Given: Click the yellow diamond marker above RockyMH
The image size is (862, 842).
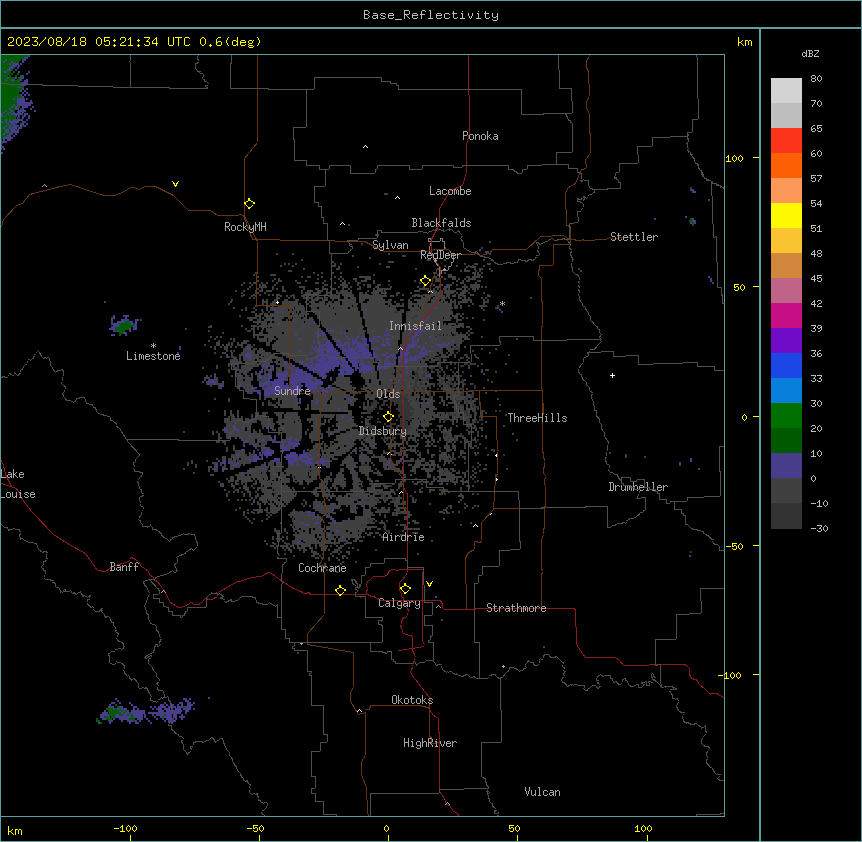Looking at the screenshot, I should coord(249,204).
